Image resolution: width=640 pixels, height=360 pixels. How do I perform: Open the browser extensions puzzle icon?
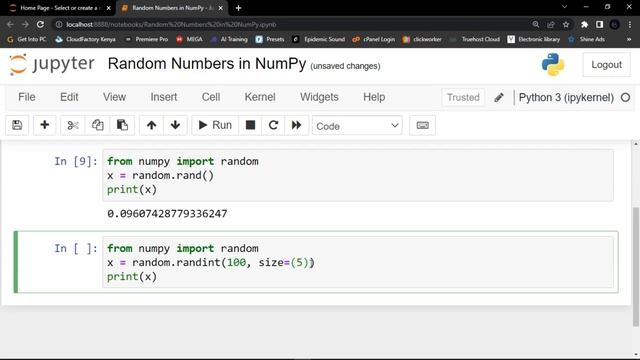click(584, 24)
